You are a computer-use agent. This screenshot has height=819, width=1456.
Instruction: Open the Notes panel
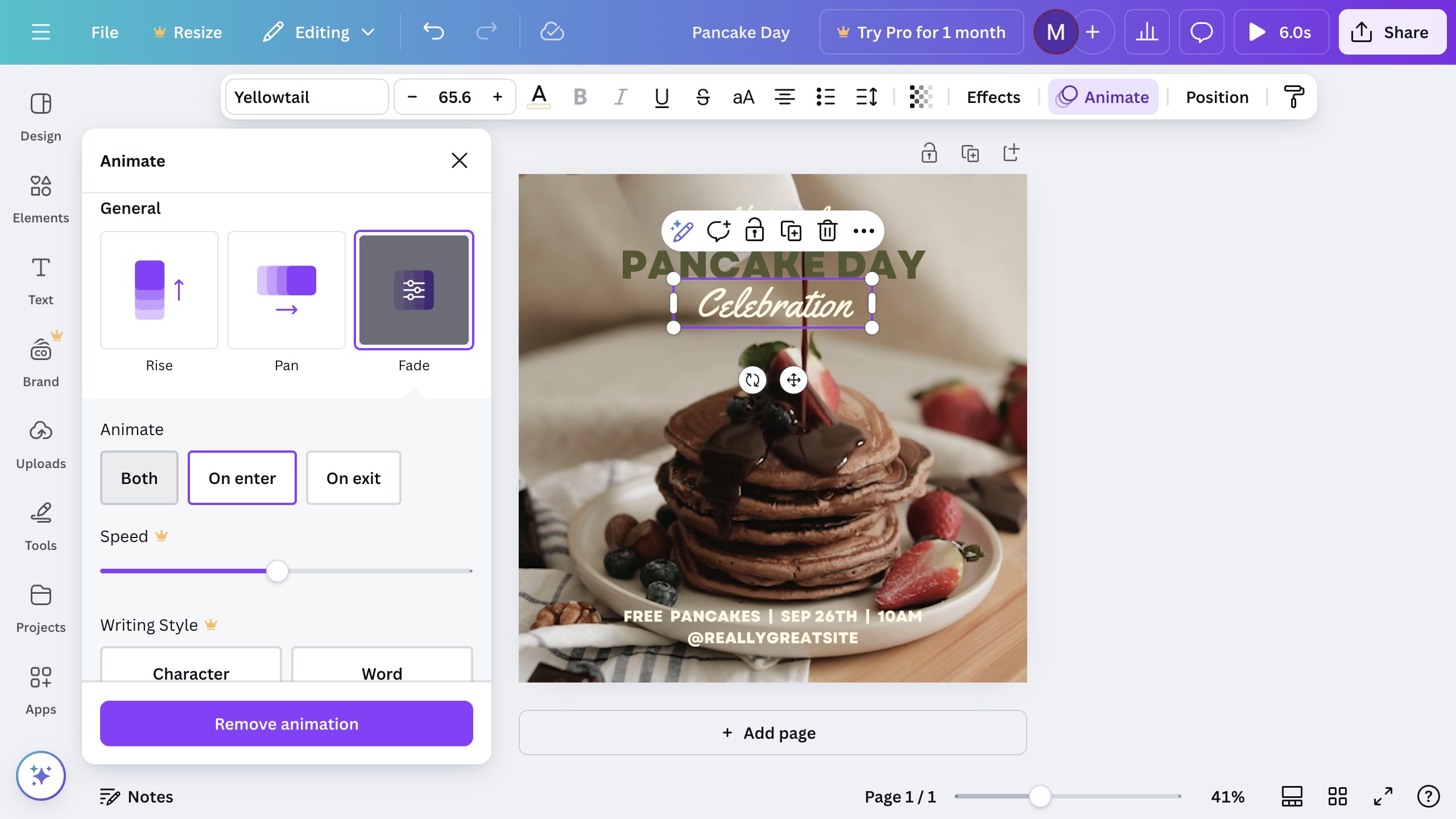136,796
